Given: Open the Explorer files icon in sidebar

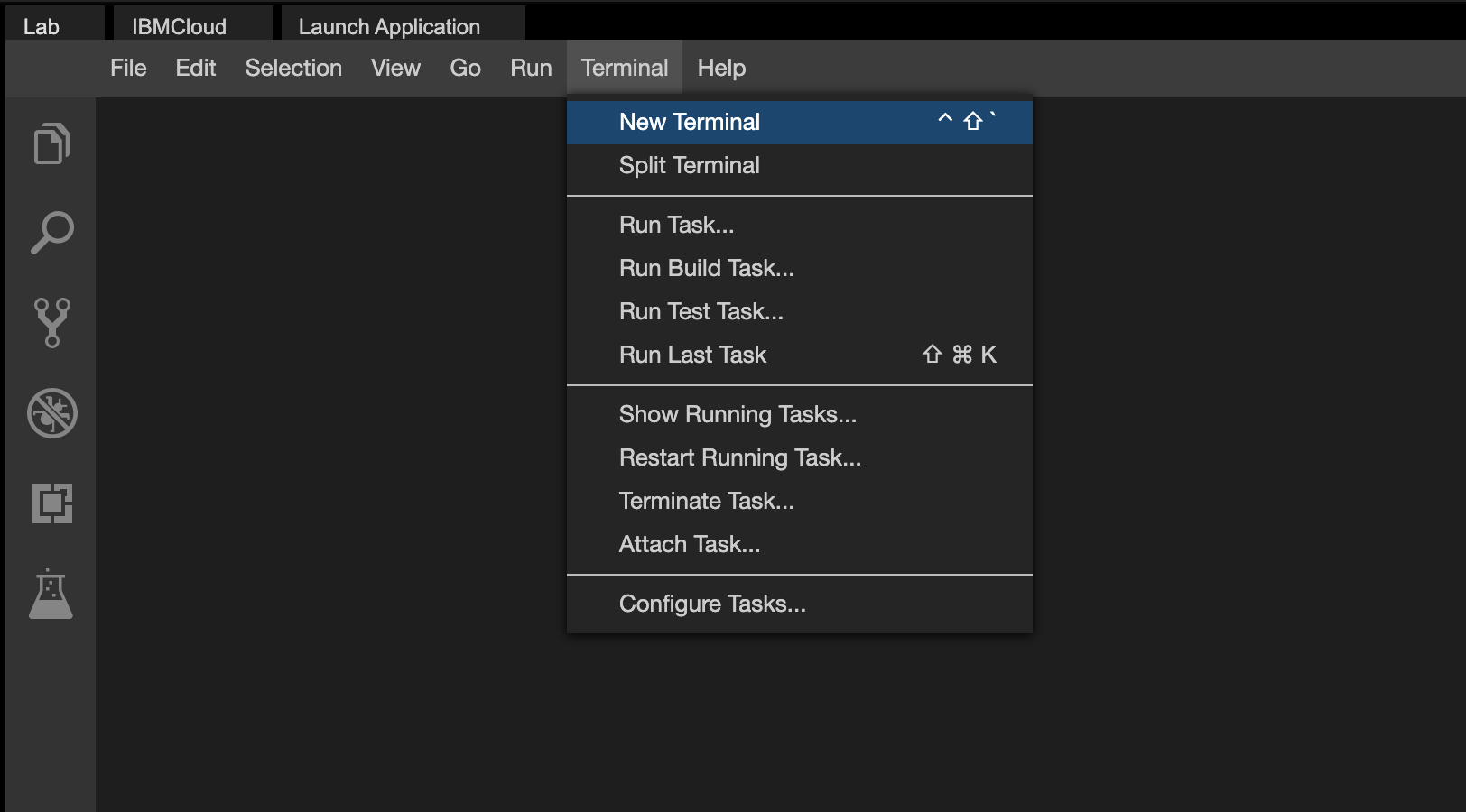Looking at the screenshot, I should (x=51, y=143).
